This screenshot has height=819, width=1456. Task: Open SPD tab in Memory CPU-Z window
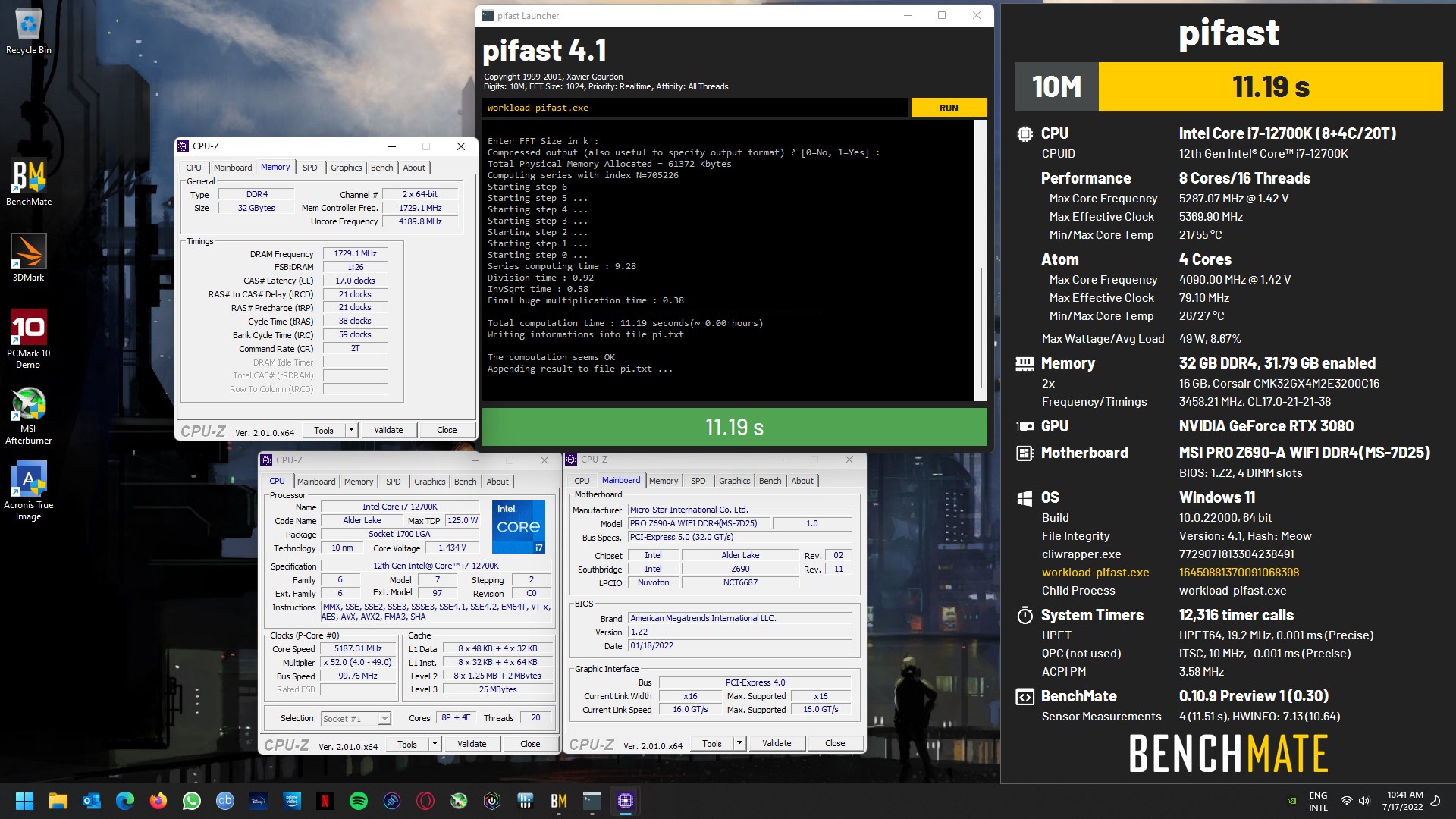tap(310, 168)
